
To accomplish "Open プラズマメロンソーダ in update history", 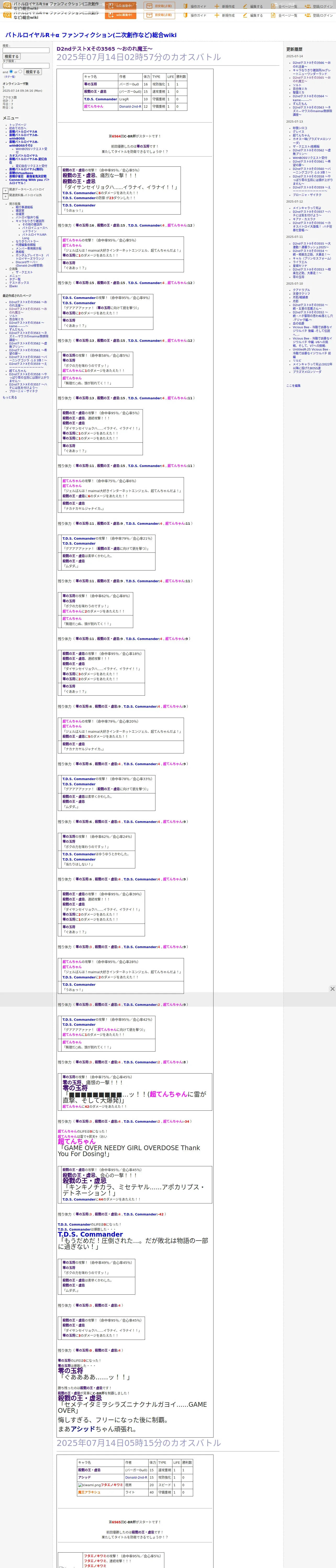I will [307, 371].
